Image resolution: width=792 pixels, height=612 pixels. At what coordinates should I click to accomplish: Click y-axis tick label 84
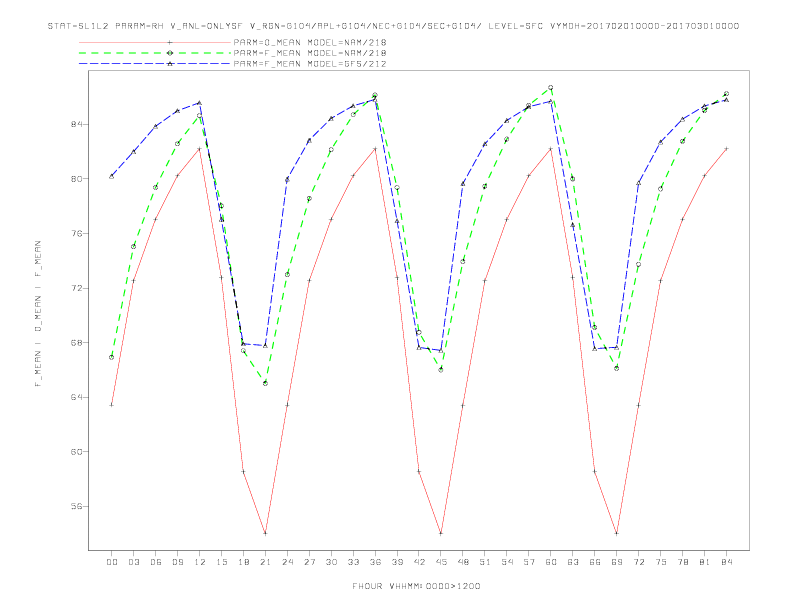(x=77, y=124)
